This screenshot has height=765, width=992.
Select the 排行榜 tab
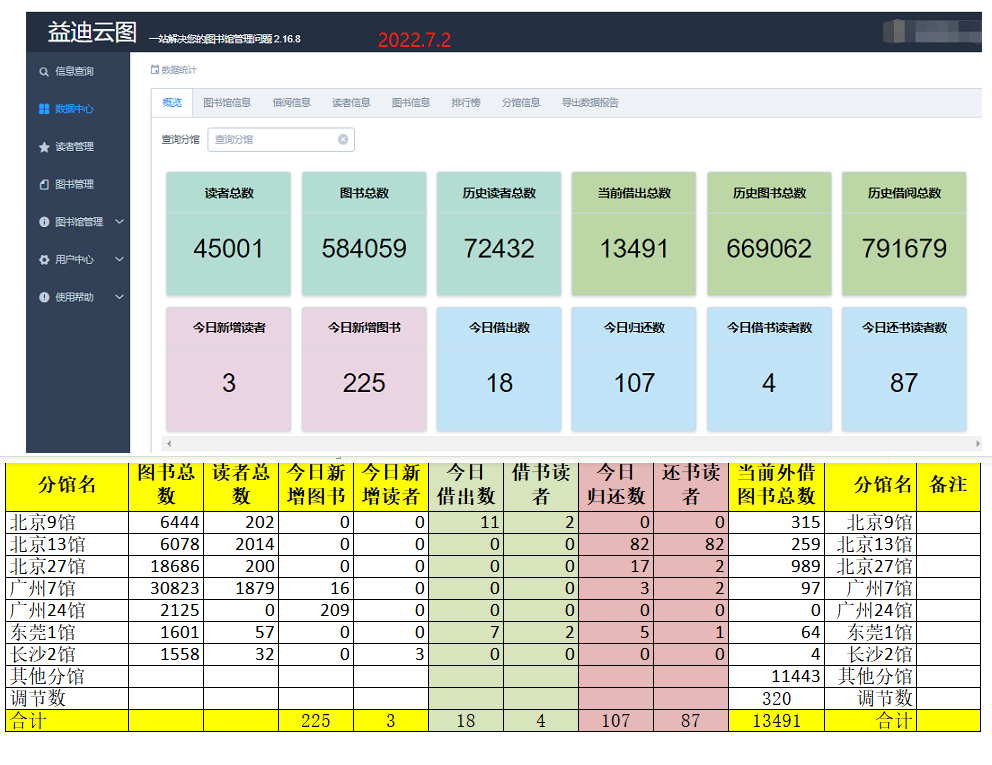(x=465, y=103)
